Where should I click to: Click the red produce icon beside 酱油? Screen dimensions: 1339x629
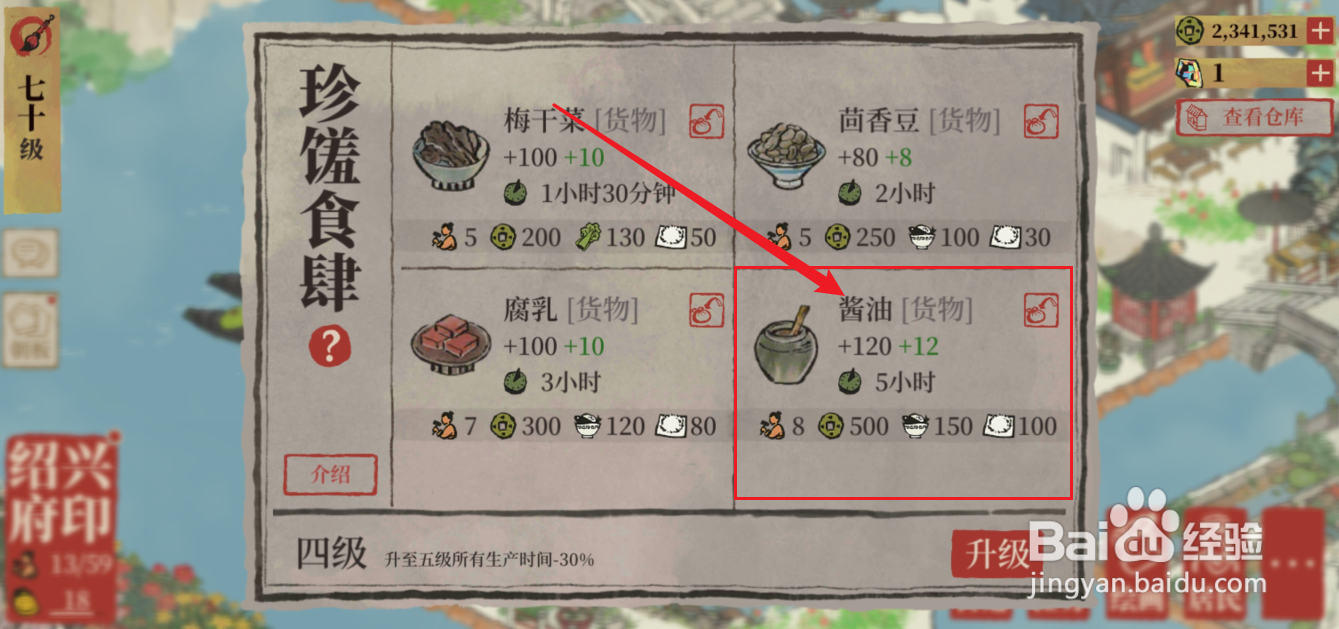coord(1041,309)
